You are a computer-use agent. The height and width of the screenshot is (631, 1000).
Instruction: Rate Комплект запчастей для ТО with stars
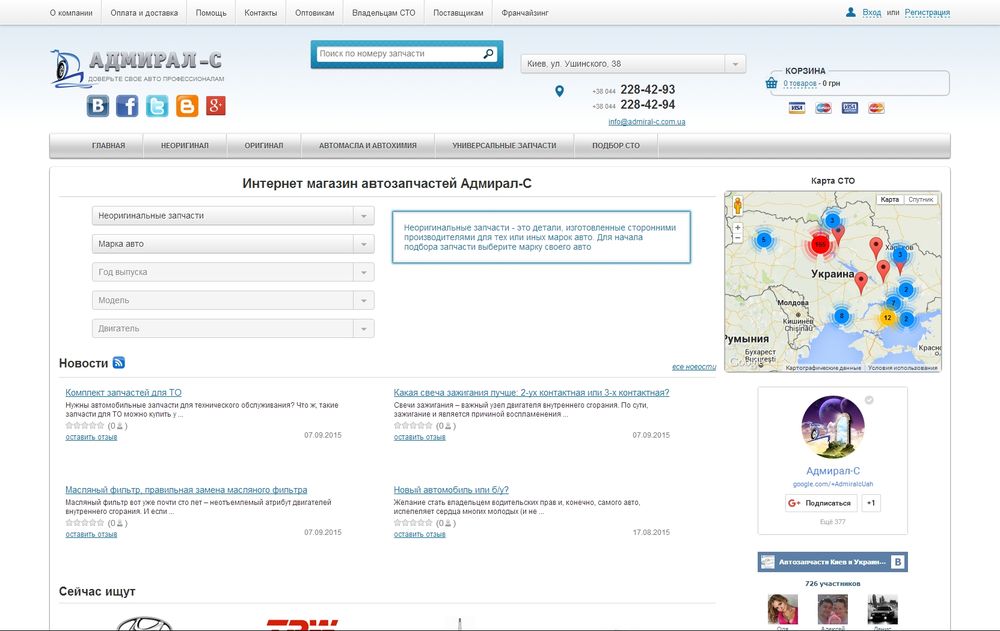(x=85, y=426)
